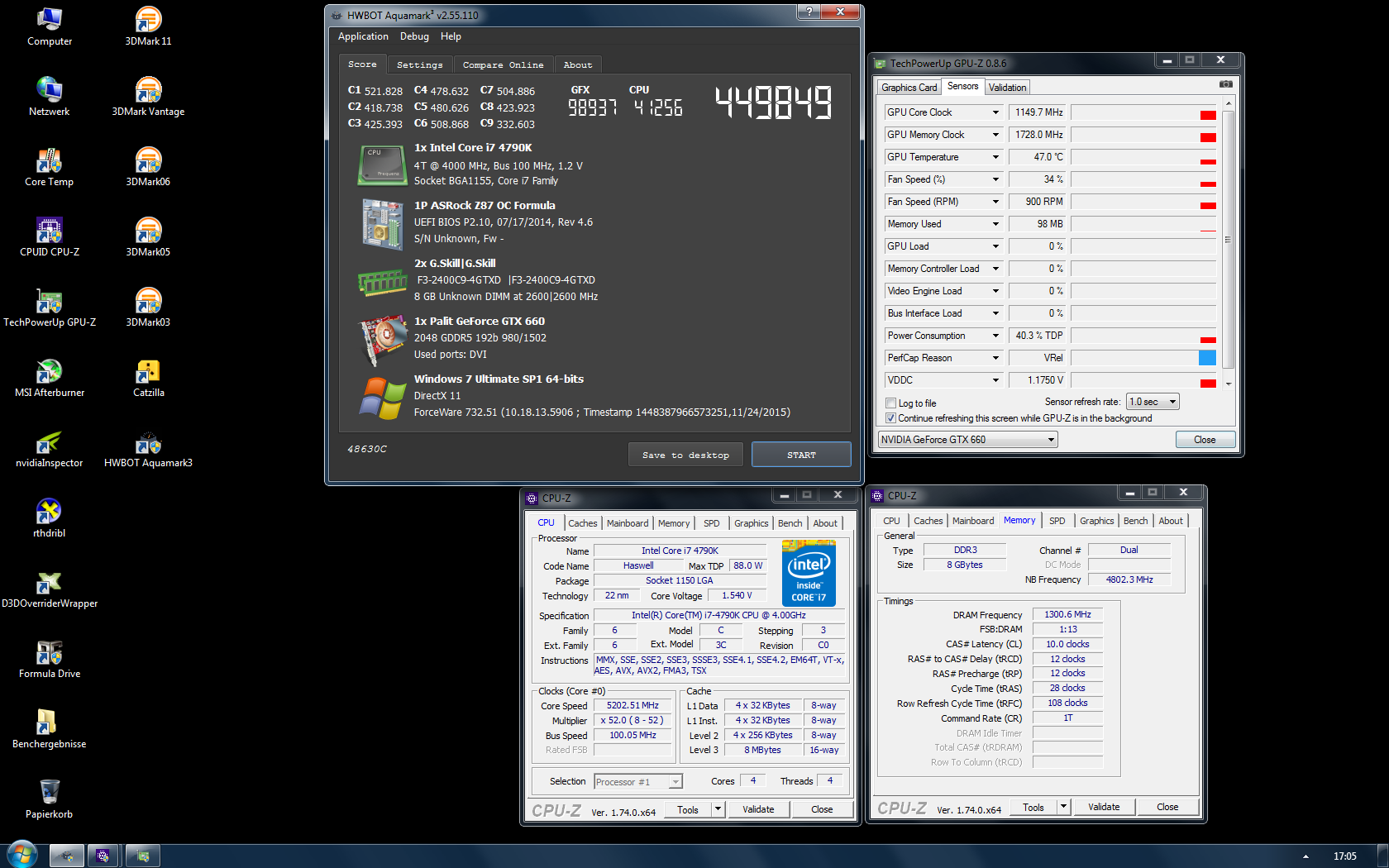The image size is (1389, 868).
Task: Select the 3DMark05 desktop shortcut
Action: [x=148, y=237]
